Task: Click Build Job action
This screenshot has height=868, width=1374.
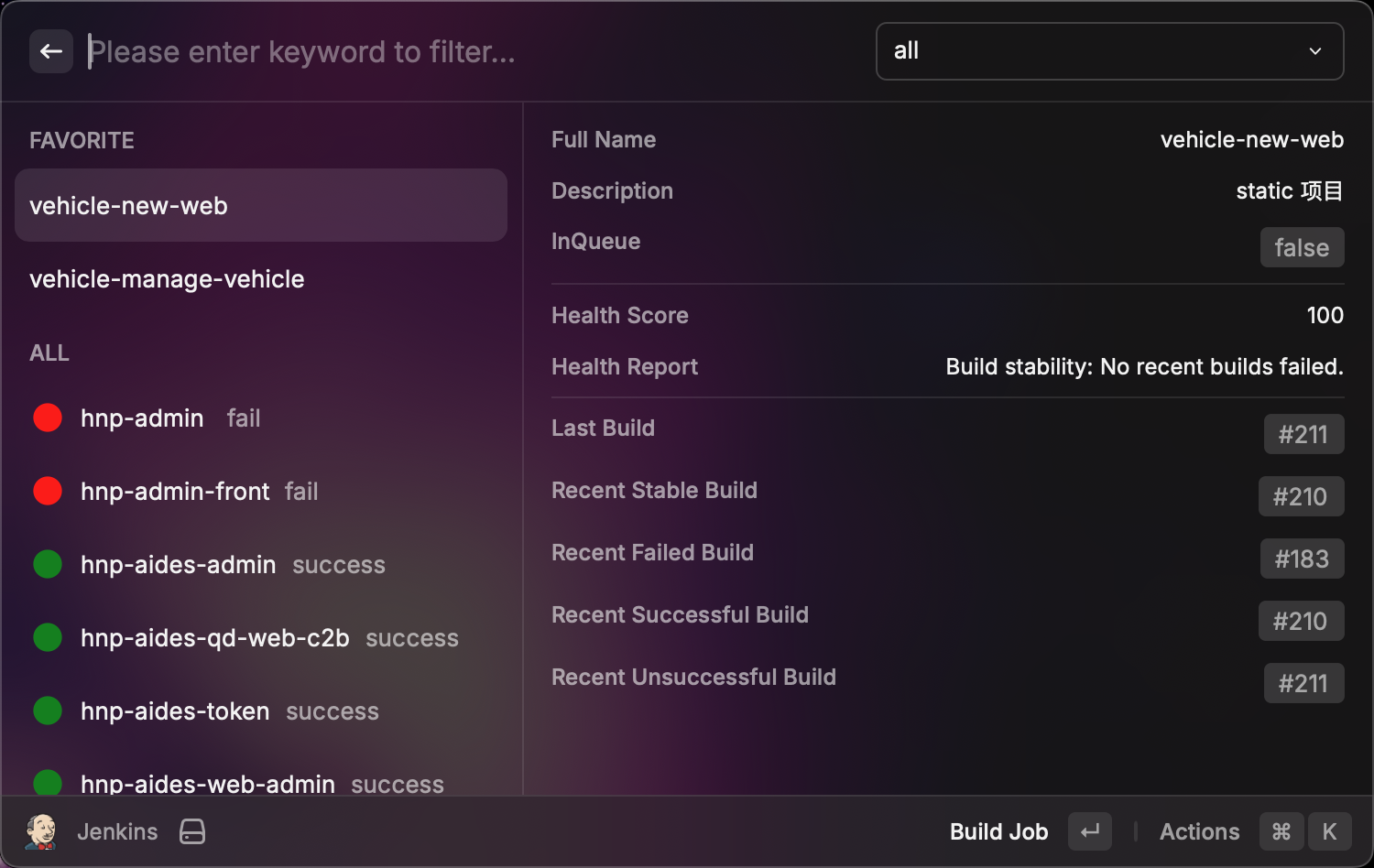Action: pos(998,831)
